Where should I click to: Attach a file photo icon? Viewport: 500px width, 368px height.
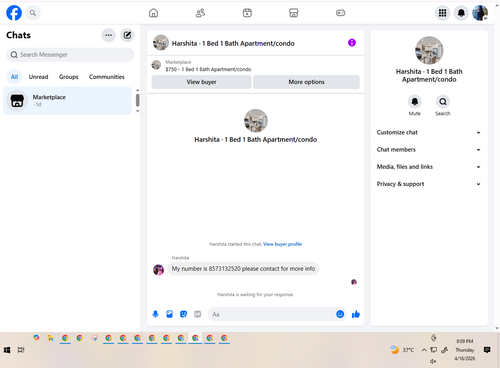(x=169, y=314)
